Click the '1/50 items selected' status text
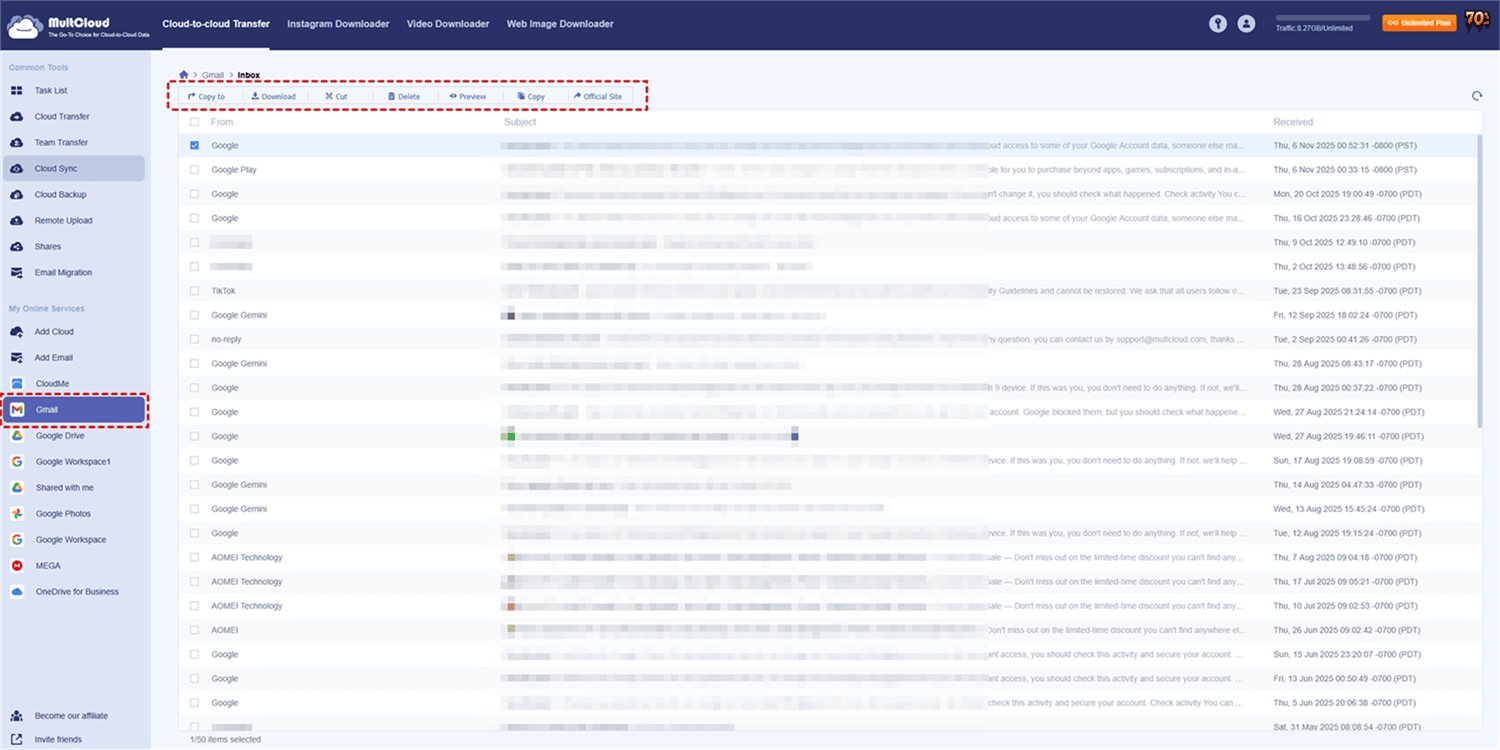 [225, 740]
